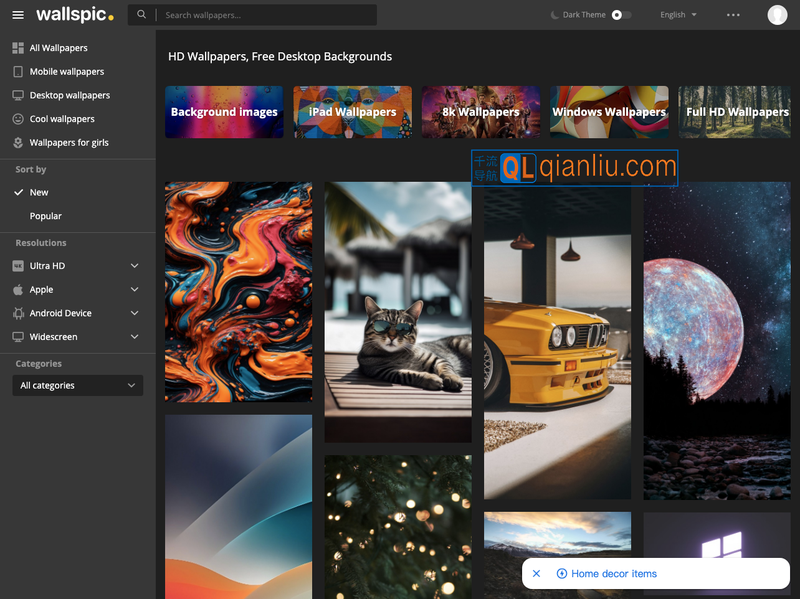This screenshot has height=599, width=800.
Task: Open the user profile avatar
Action: pyautogui.click(x=777, y=15)
